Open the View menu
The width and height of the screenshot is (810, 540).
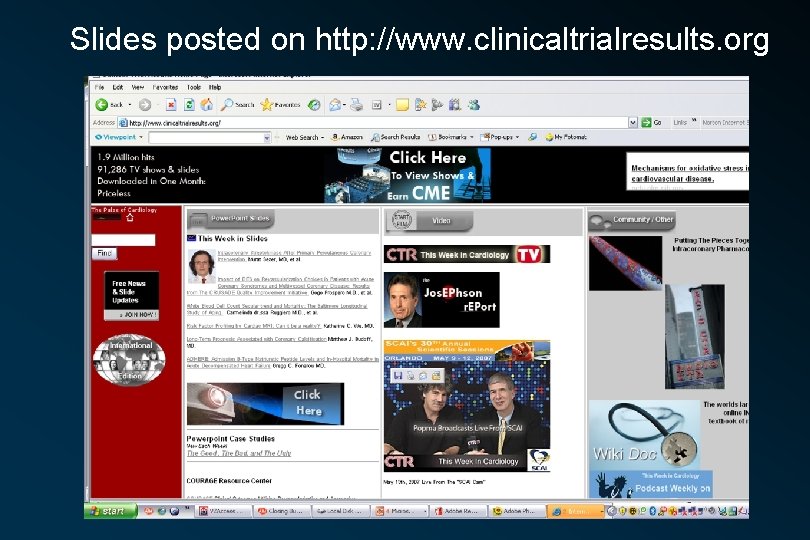pyautogui.click(x=138, y=87)
